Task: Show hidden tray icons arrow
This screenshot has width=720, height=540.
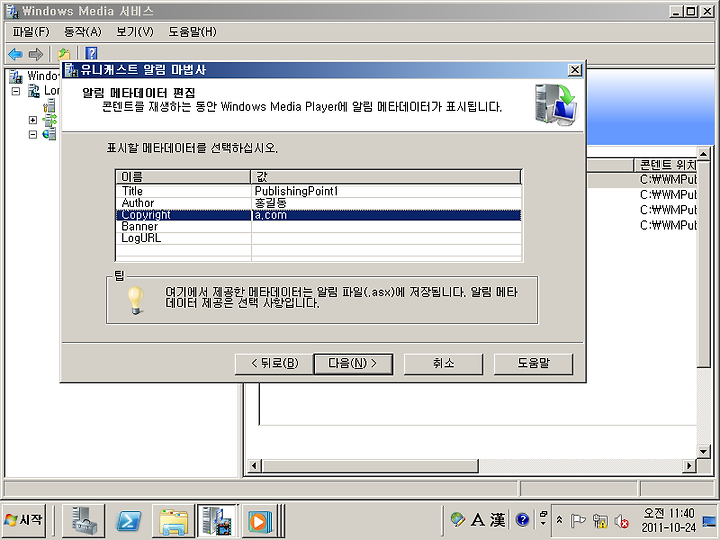Action: tap(559, 520)
